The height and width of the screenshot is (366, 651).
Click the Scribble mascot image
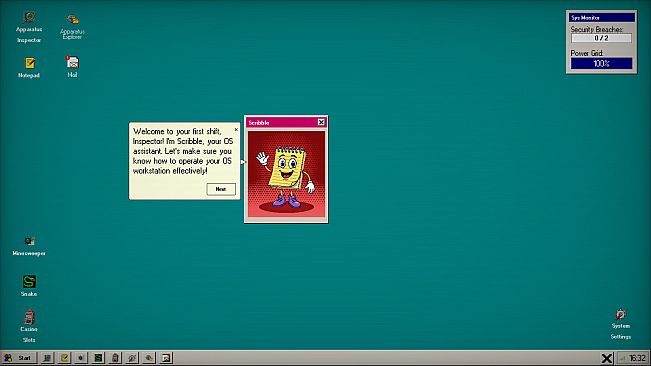(286, 174)
